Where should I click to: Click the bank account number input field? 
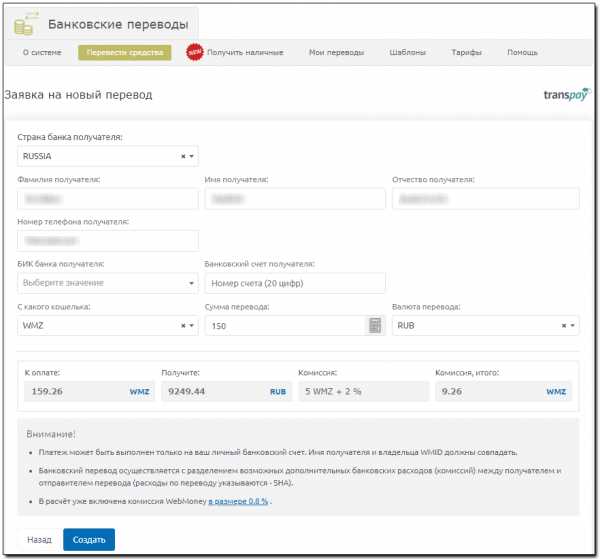[294, 283]
